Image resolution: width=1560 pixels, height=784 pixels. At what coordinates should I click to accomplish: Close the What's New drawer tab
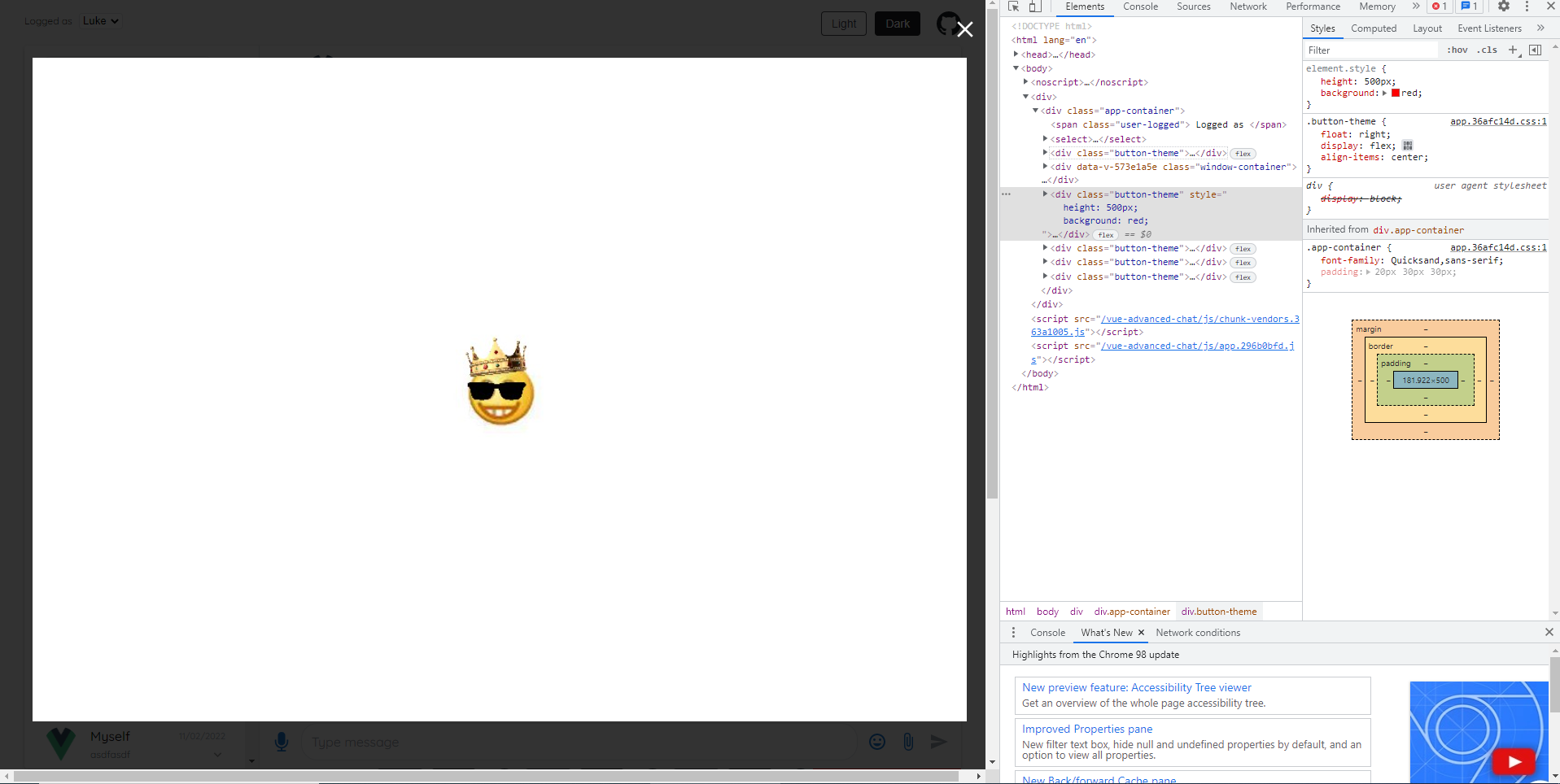point(1141,633)
